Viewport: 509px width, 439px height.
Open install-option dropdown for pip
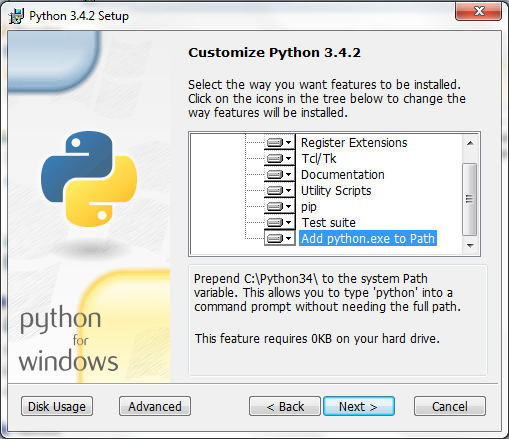click(279, 206)
